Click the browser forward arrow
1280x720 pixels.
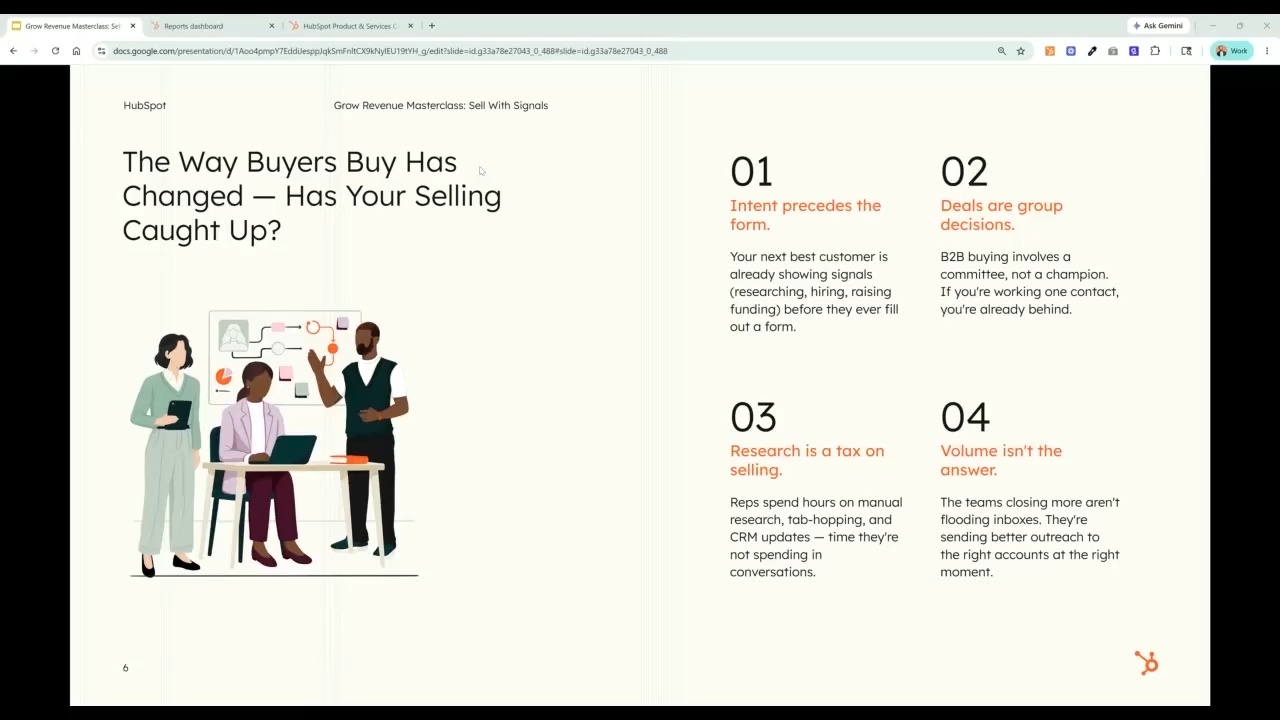click(x=34, y=51)
